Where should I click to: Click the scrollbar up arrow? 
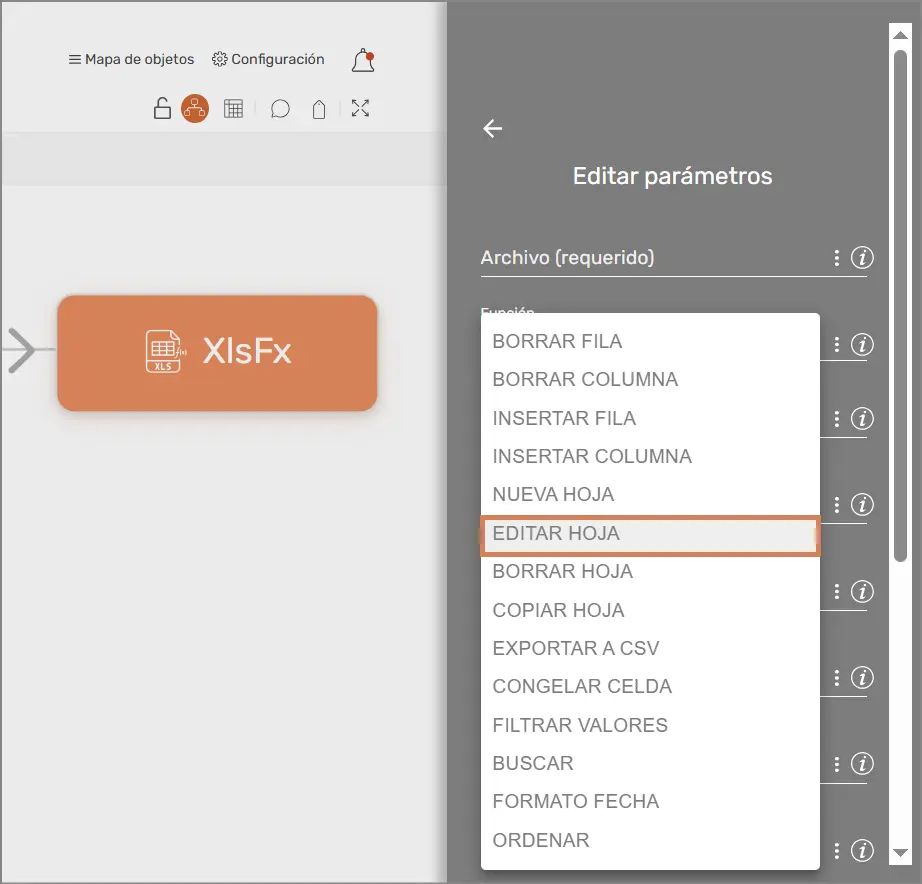click(x=900, y=35)
